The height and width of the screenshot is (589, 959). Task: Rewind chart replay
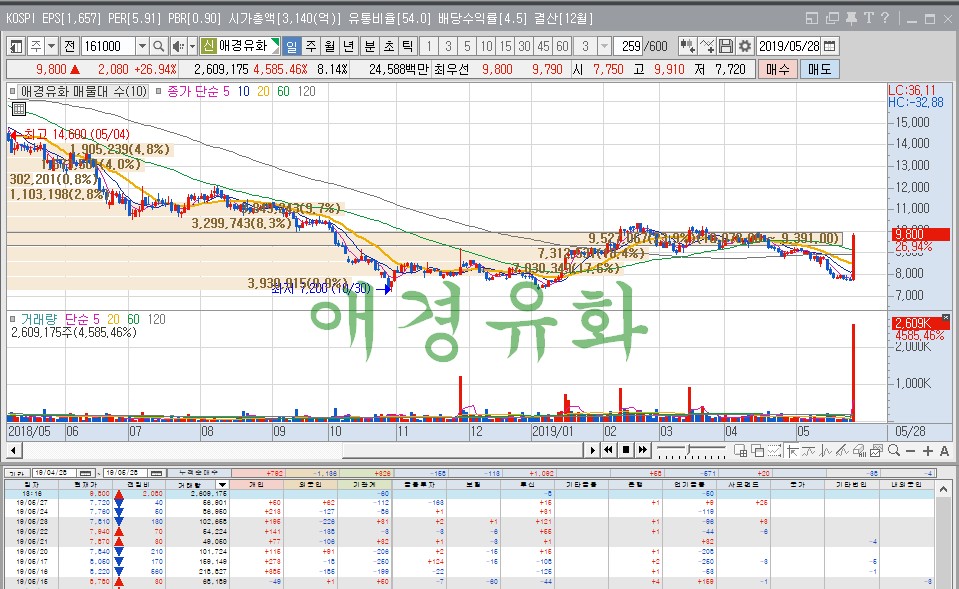click(609, 451)
